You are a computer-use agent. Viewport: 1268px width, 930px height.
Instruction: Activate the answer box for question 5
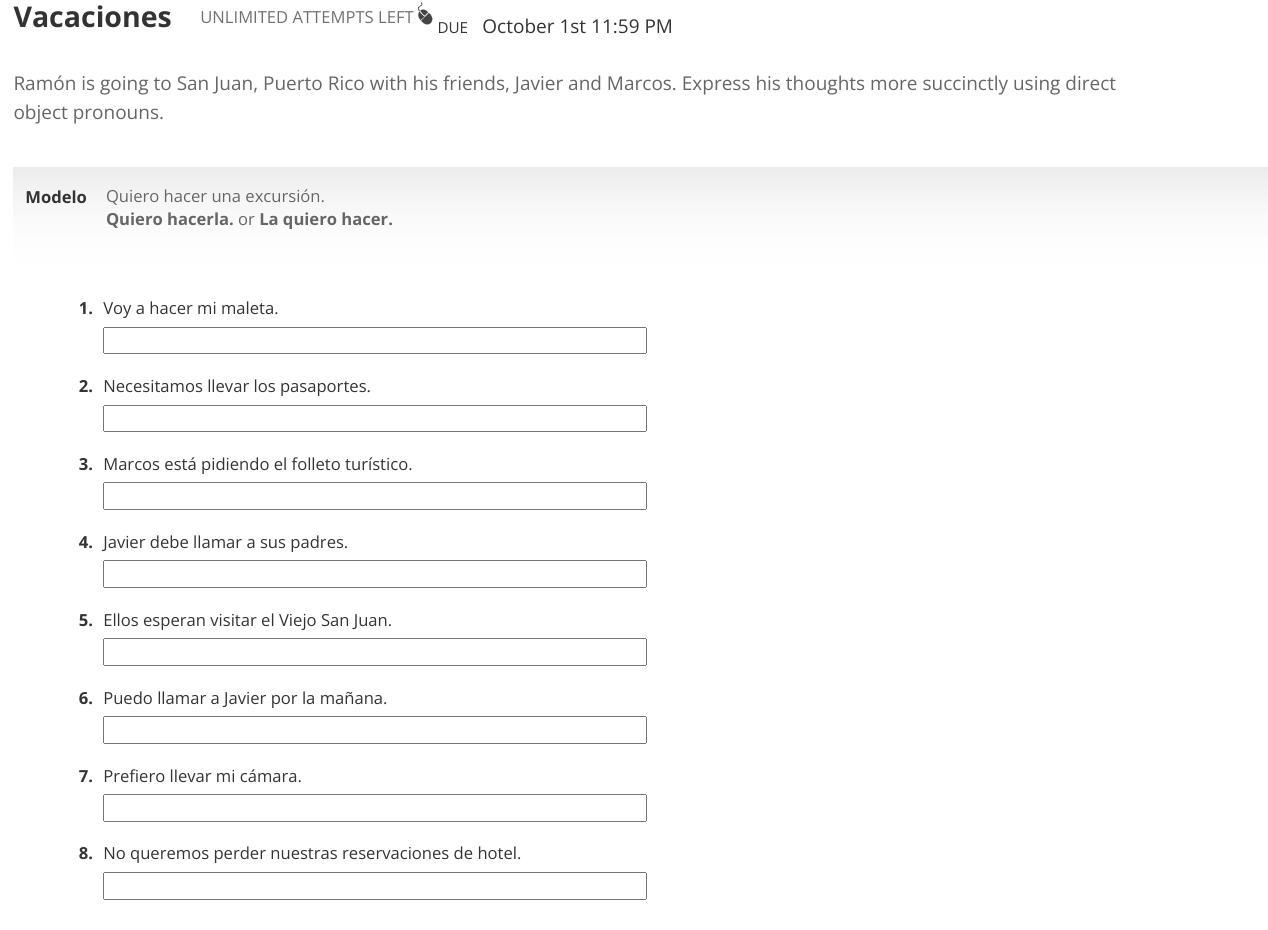374,652
